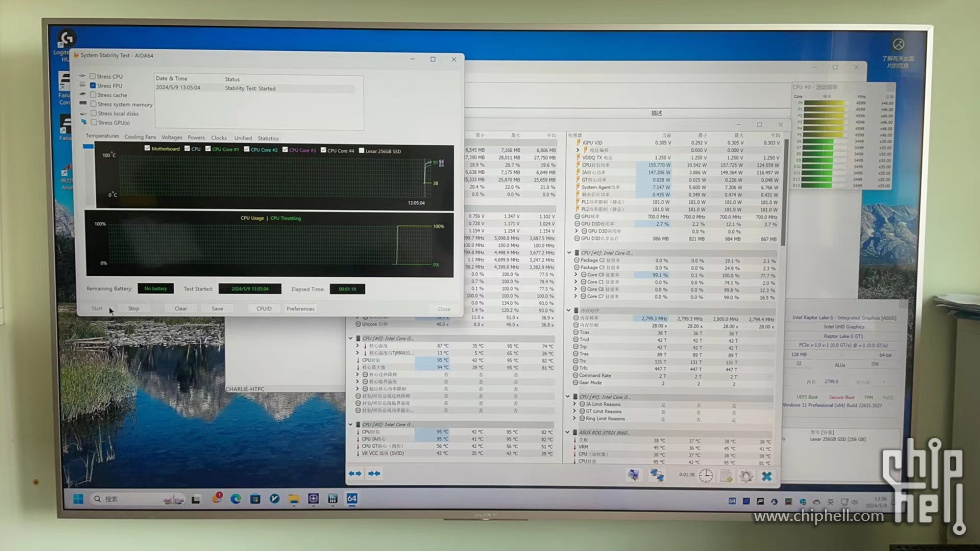Image resolution: width=980 pixels, height=551 pixels.
Task: Click the Clear button
Action: click(181, 309)
